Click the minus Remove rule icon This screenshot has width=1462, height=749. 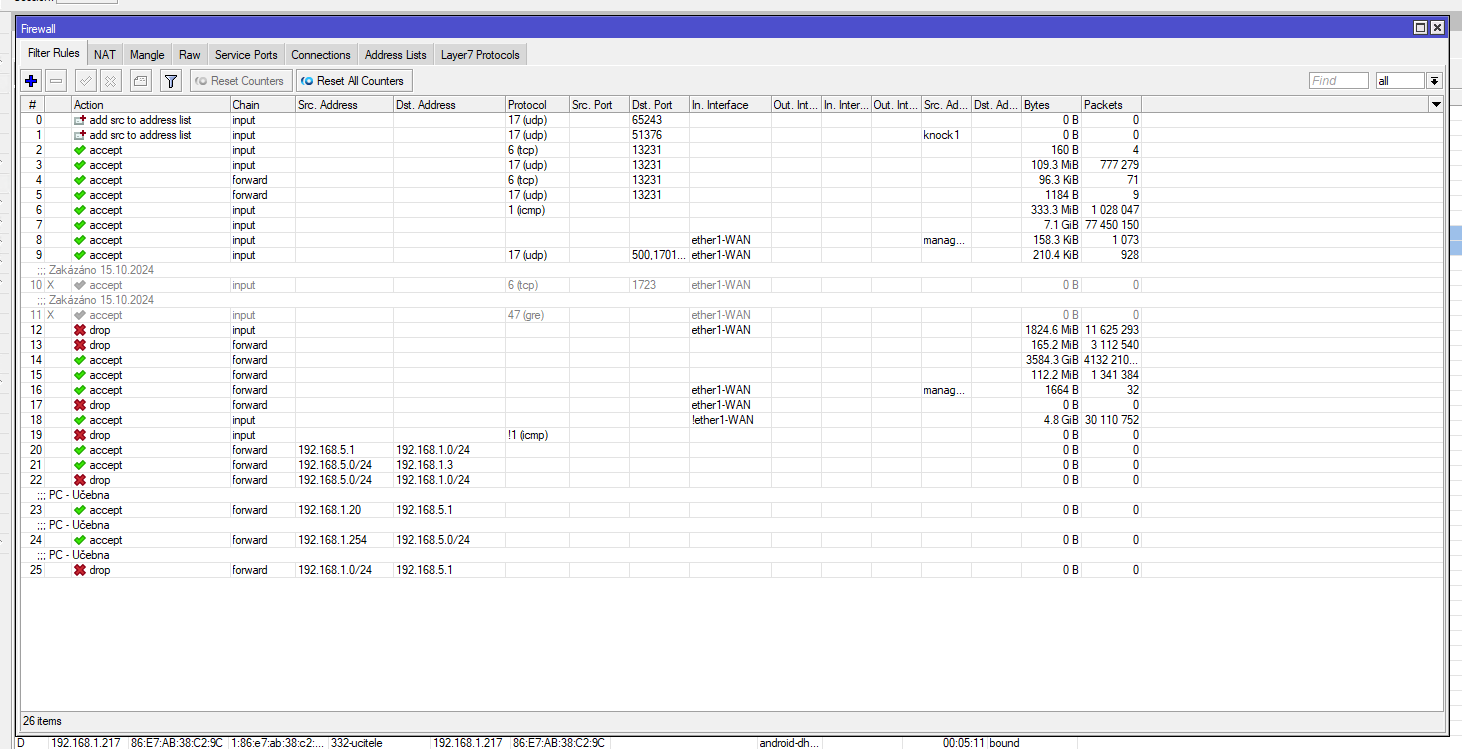(57, 81)
